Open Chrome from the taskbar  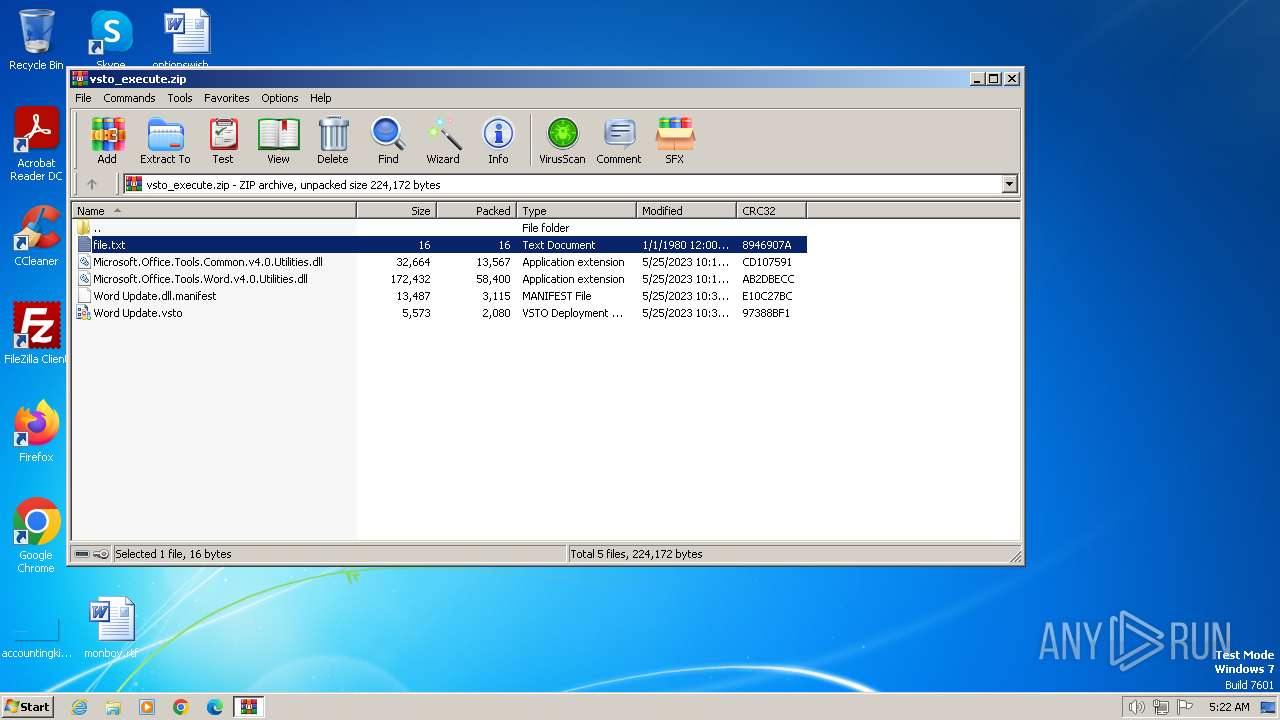(x=181, y=707)
